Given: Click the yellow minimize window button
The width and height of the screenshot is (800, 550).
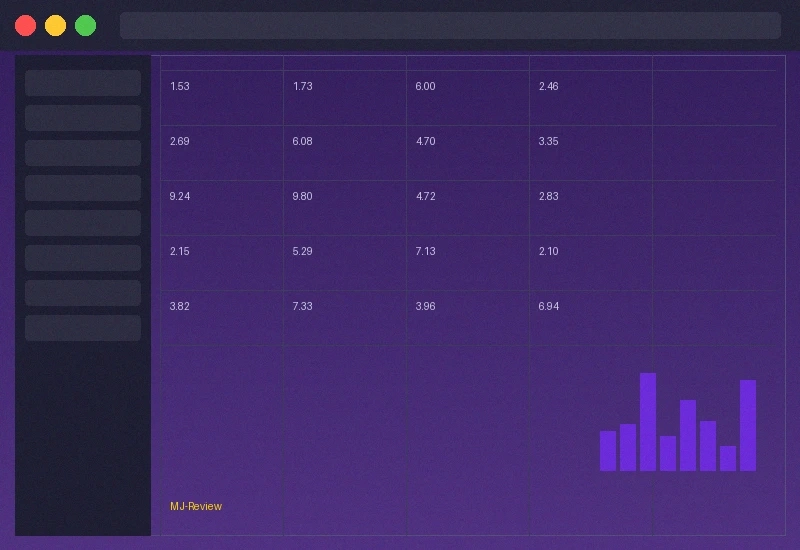Looking at the screenshot, I should (x=56, y=25).
